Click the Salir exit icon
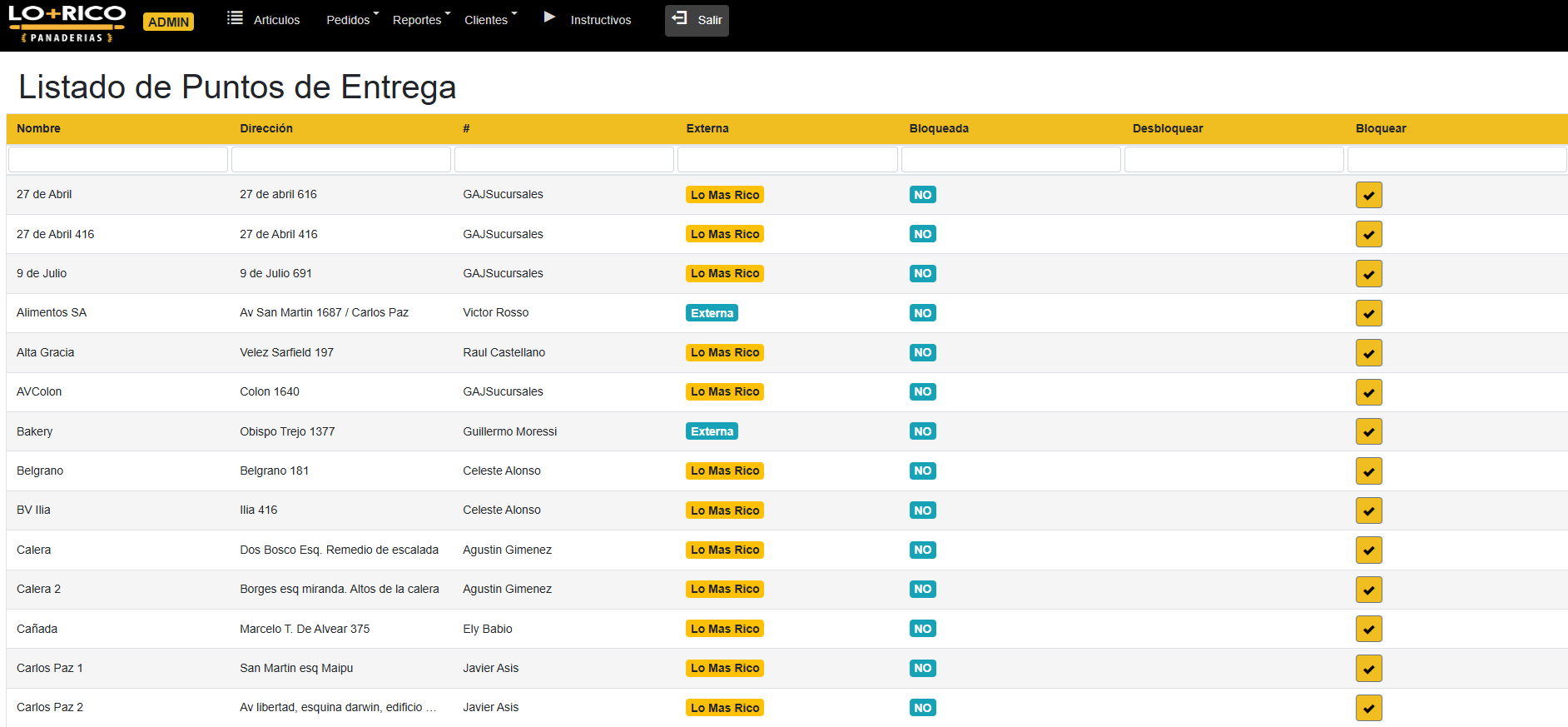 [680, 18]
